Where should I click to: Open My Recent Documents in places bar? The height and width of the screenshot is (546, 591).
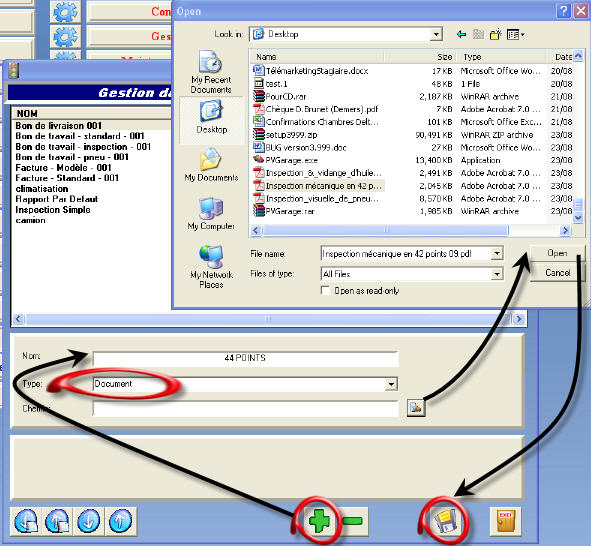[211, 72]
